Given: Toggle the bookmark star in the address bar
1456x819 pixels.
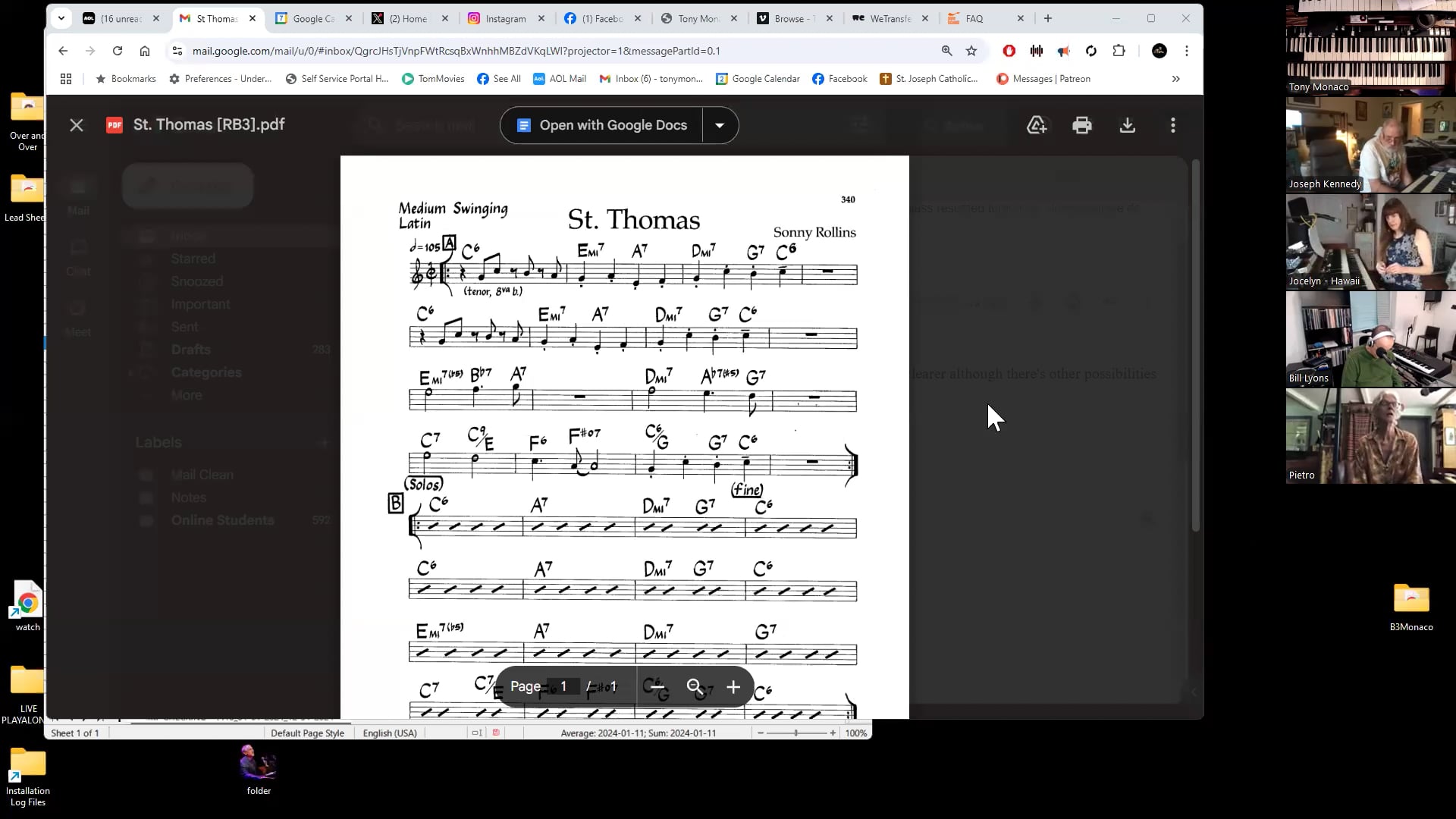Looking at the screenshot, I should pyautogui.click(x=971, y=51).
